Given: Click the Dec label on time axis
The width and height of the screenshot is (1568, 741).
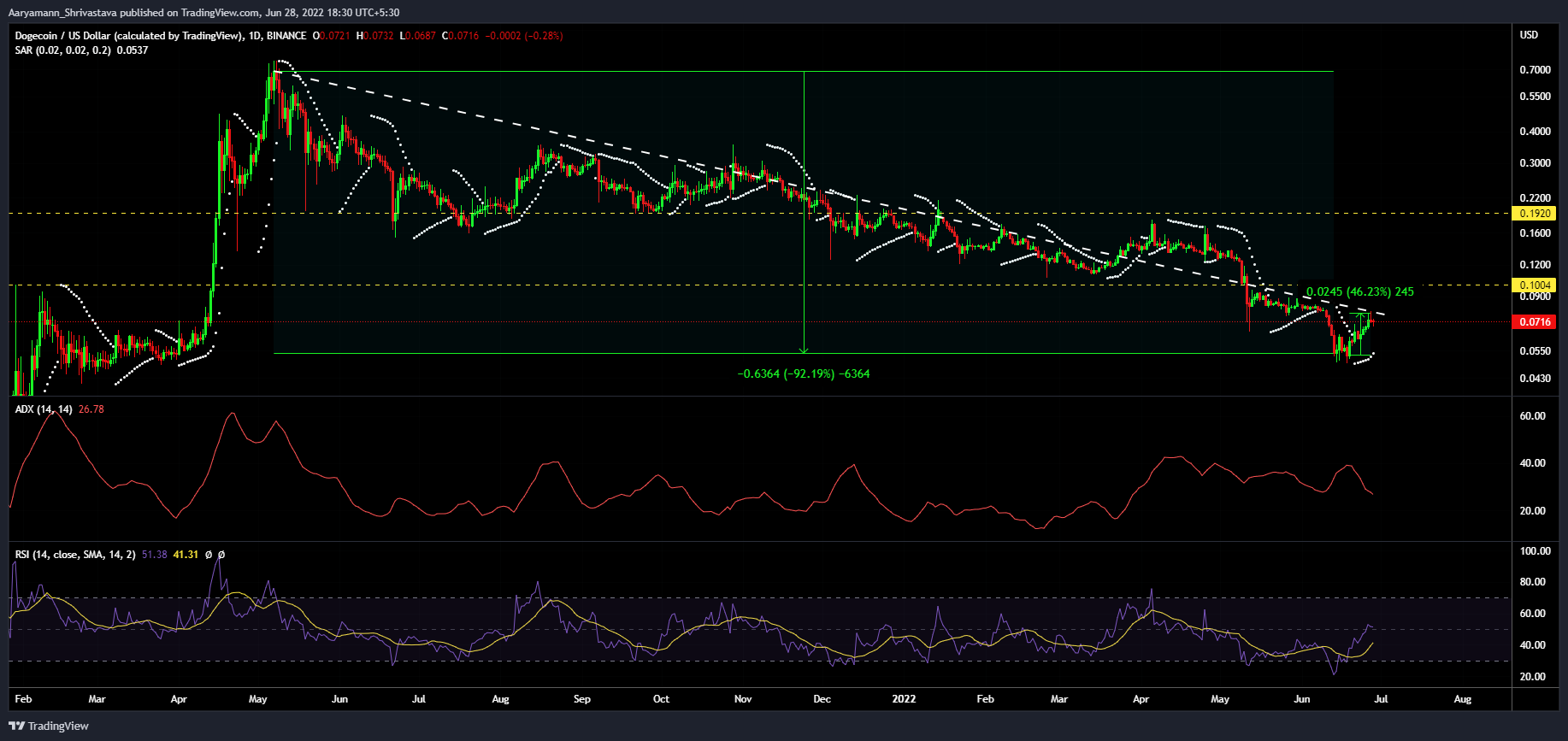Looking at the screenshot, I should (822, 699).
